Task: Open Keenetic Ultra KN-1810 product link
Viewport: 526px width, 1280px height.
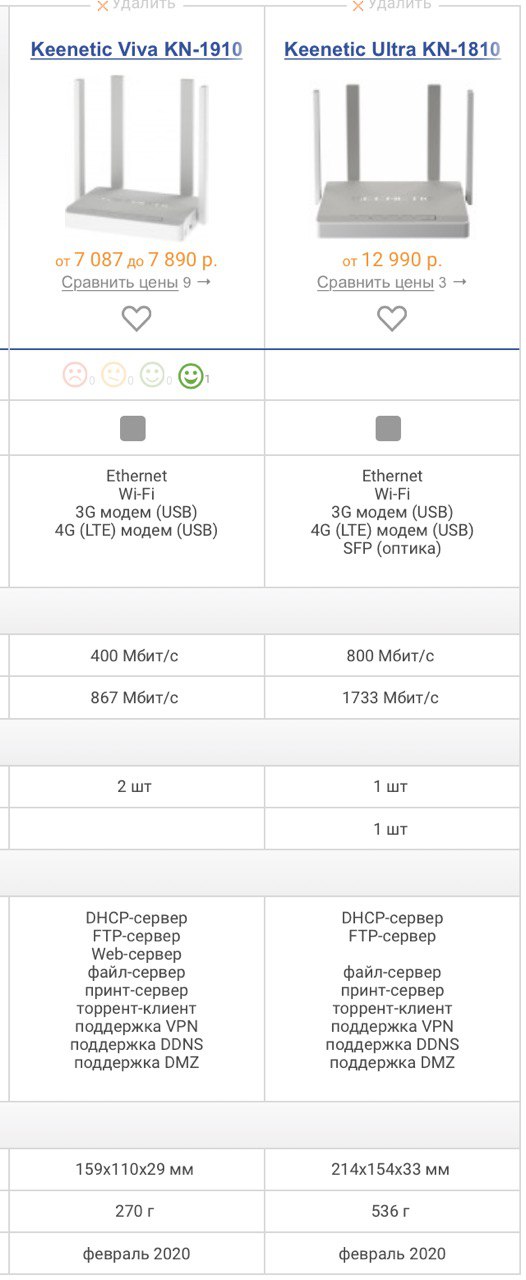Action: coord(393,49)
